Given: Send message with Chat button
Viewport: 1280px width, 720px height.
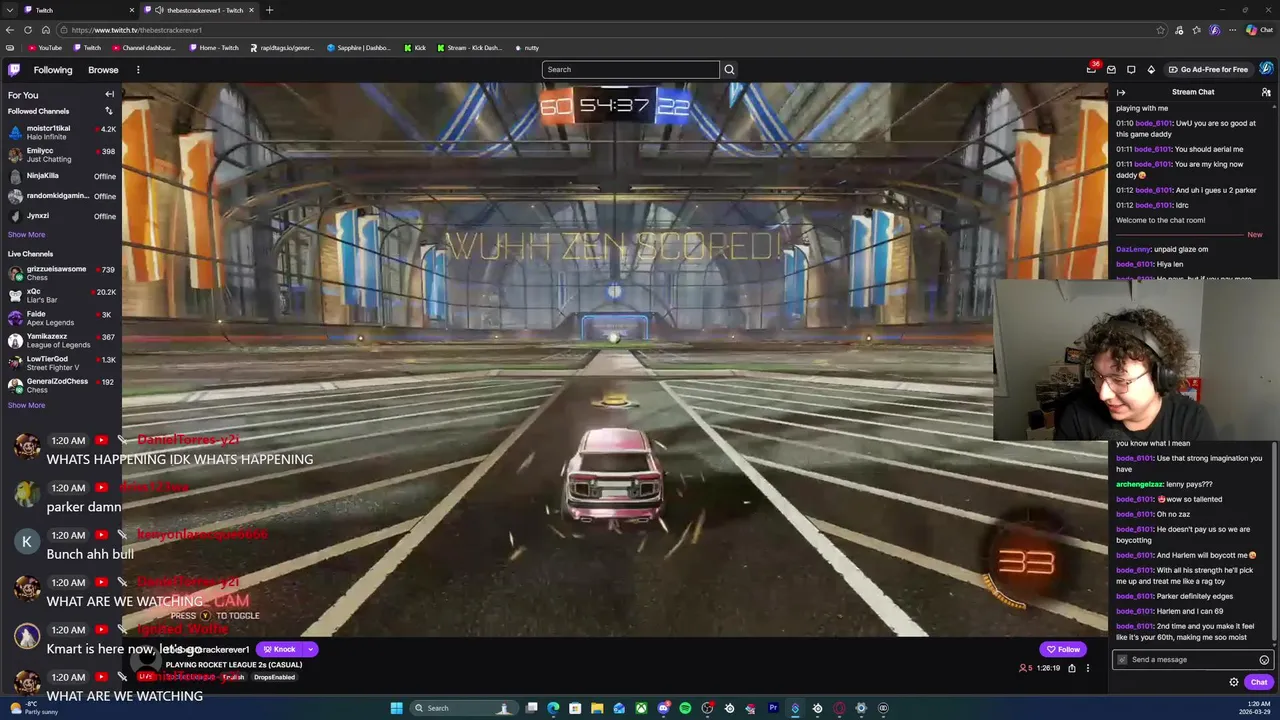Looking at the screenshot, I should pos(1259,682).
